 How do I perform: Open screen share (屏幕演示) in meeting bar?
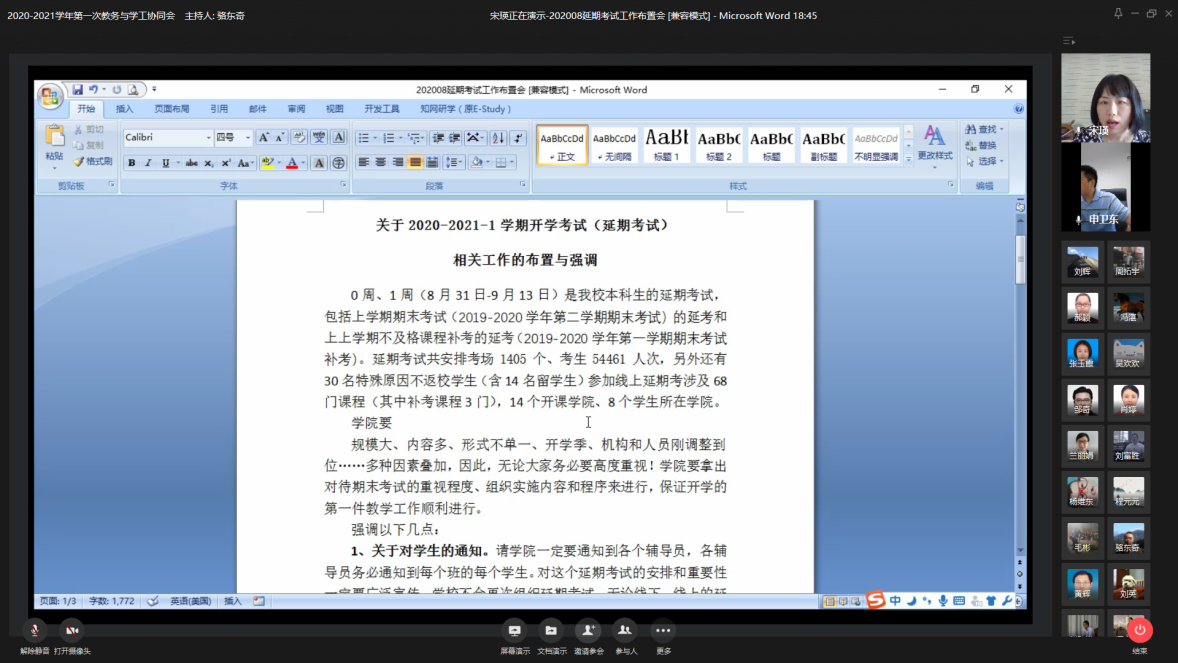(515, 631)
